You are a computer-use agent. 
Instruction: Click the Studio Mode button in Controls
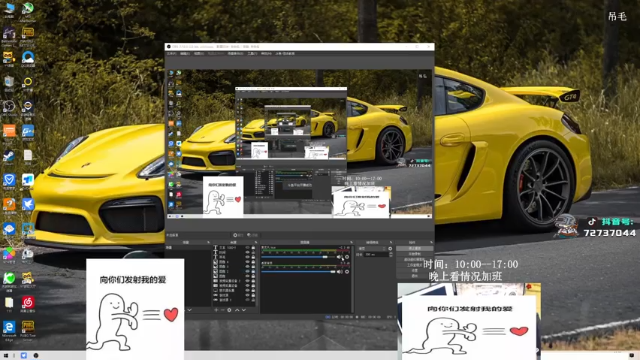click(415, 265)
